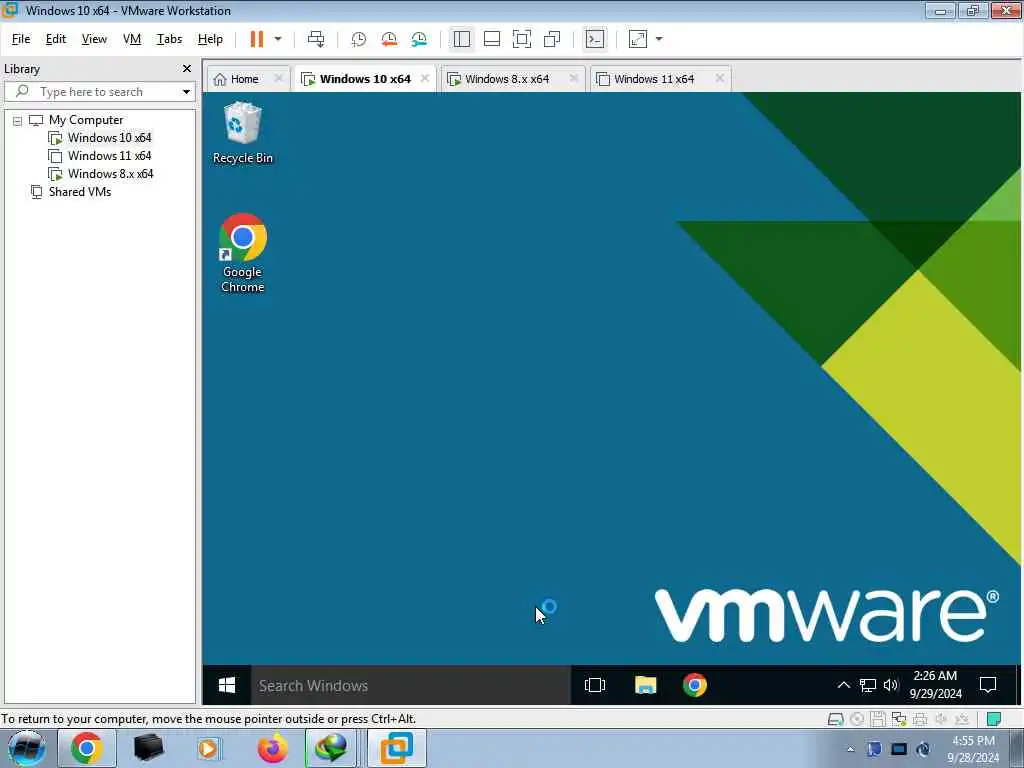Click the Search Windows box
This screenshot has height=768, width=1024.
pyautogui.click(x=411, y=685)
